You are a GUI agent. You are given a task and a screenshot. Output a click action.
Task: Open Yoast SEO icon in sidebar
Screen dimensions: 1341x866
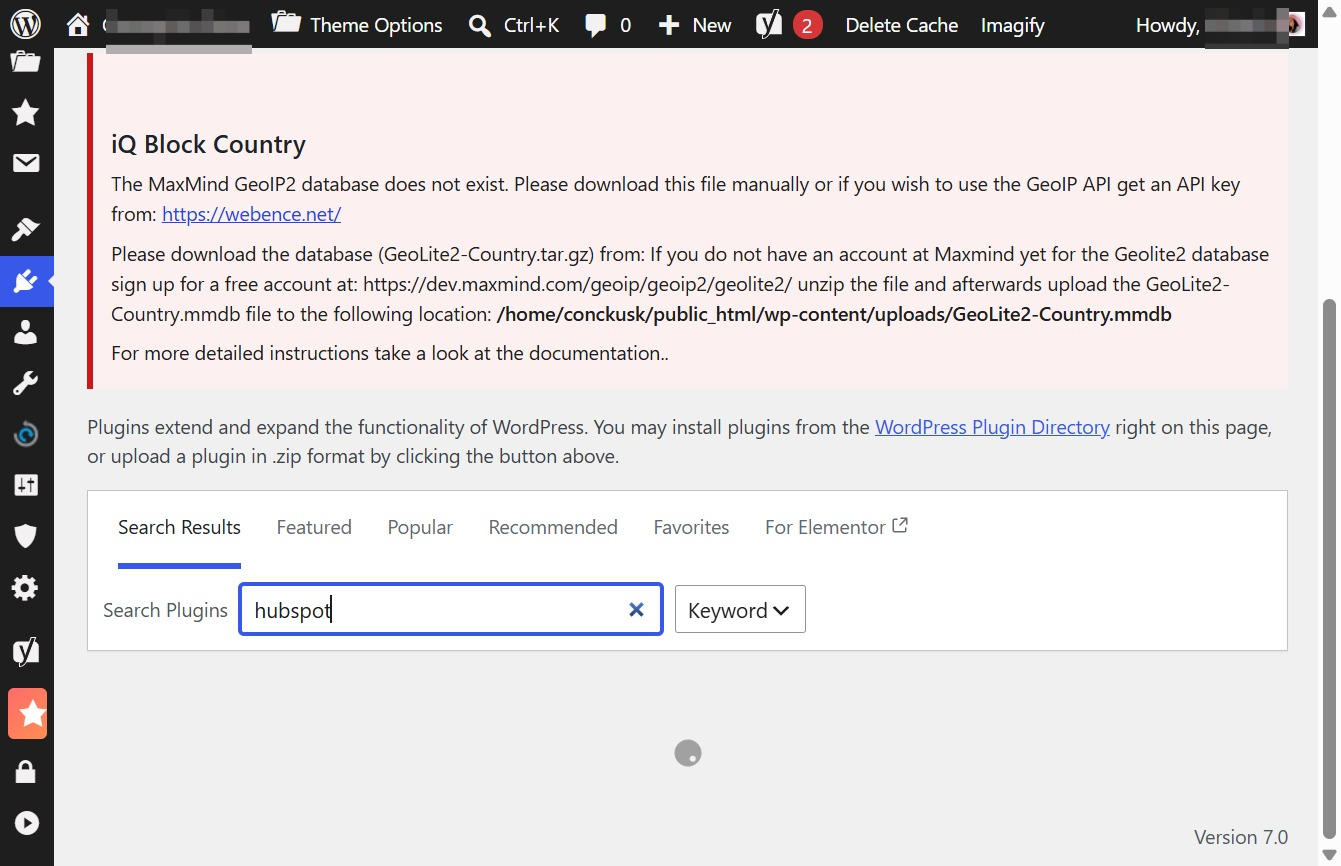[x=26, y=651]
